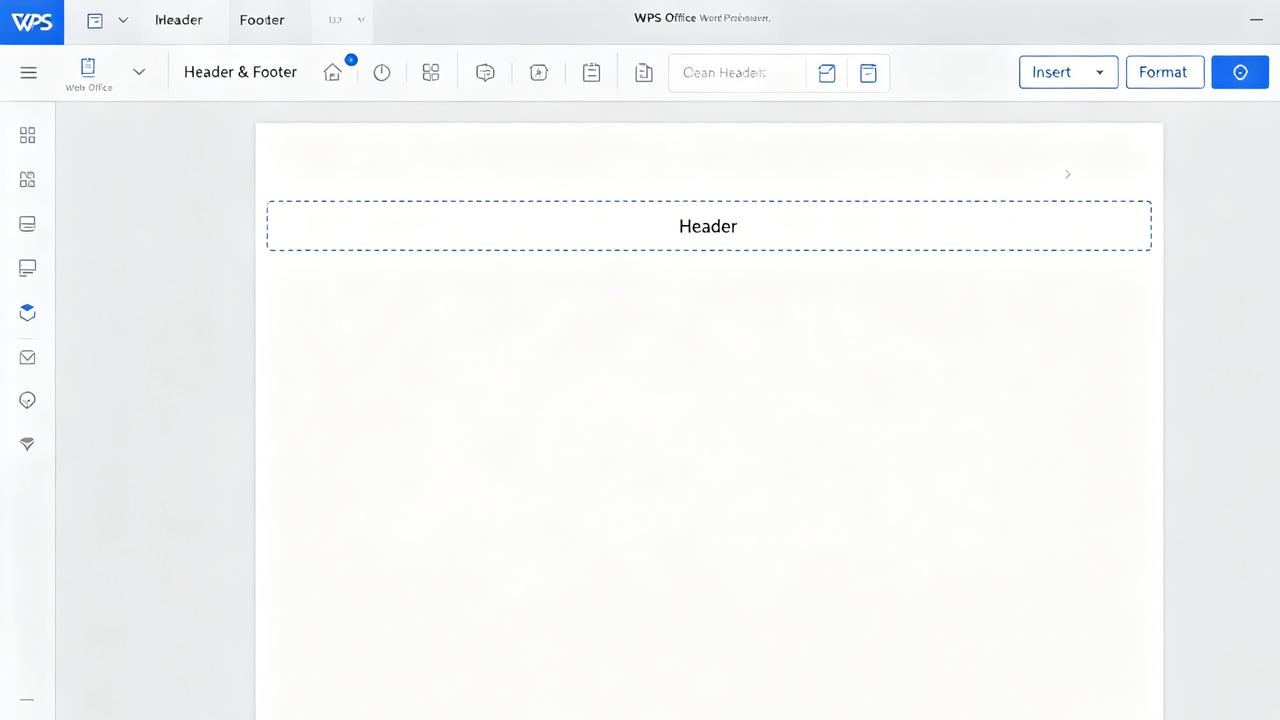The height and width of the screenshot is (720, 1280).
Task: Click the location pin sidebar icon
Action: 28,400
